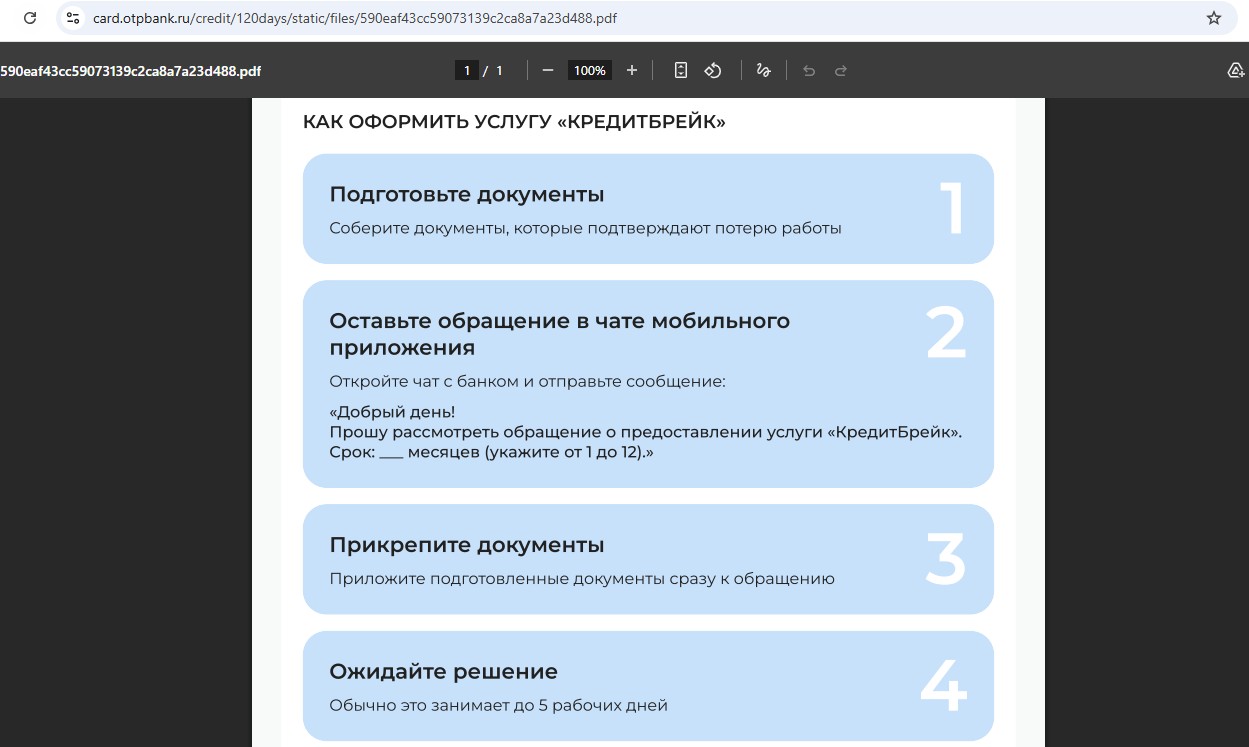Viewport: 1249px width, 747px height.
Task: Click the fit to page icon
Action: click(x=681, y=70)
